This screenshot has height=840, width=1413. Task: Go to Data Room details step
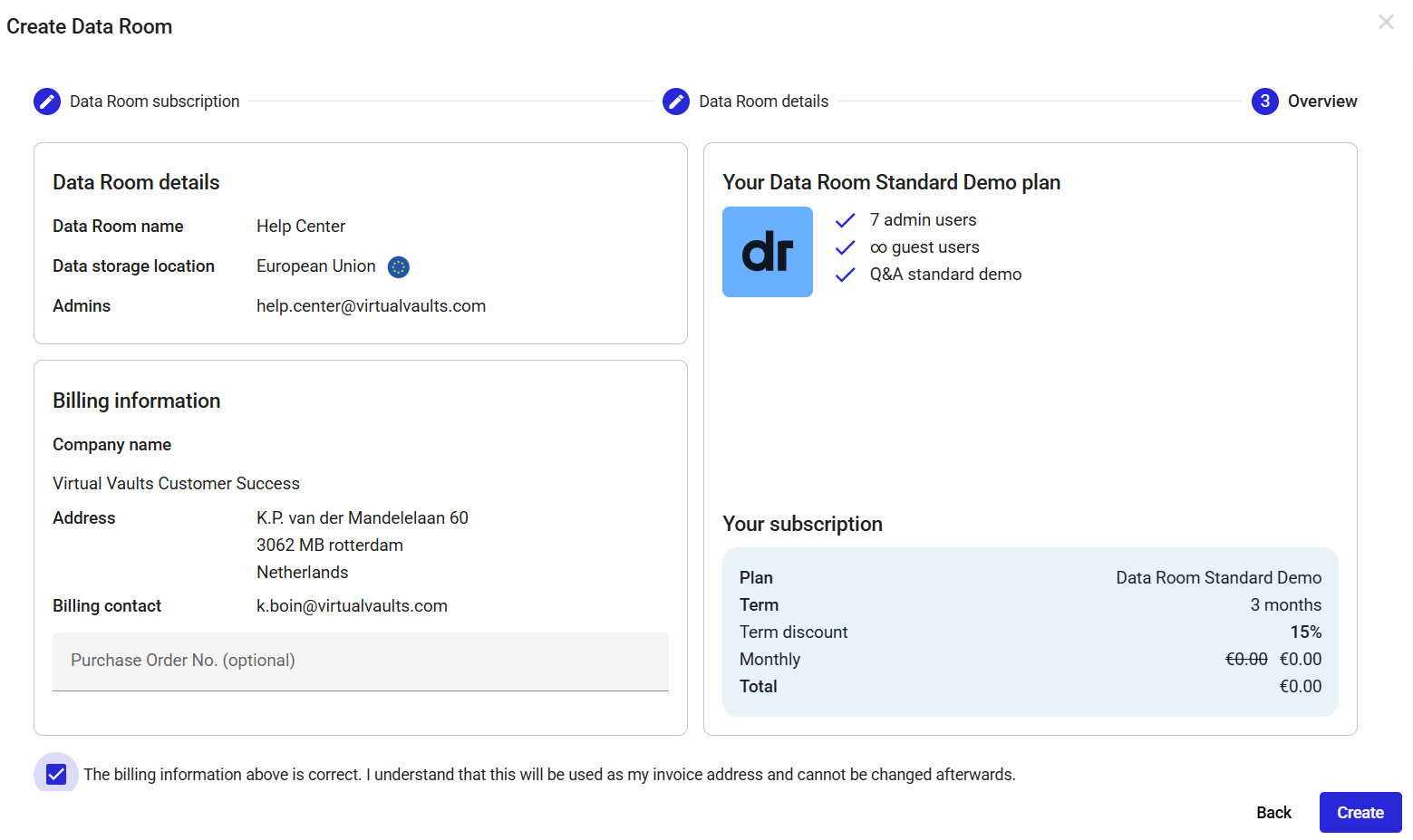(763, 101)
